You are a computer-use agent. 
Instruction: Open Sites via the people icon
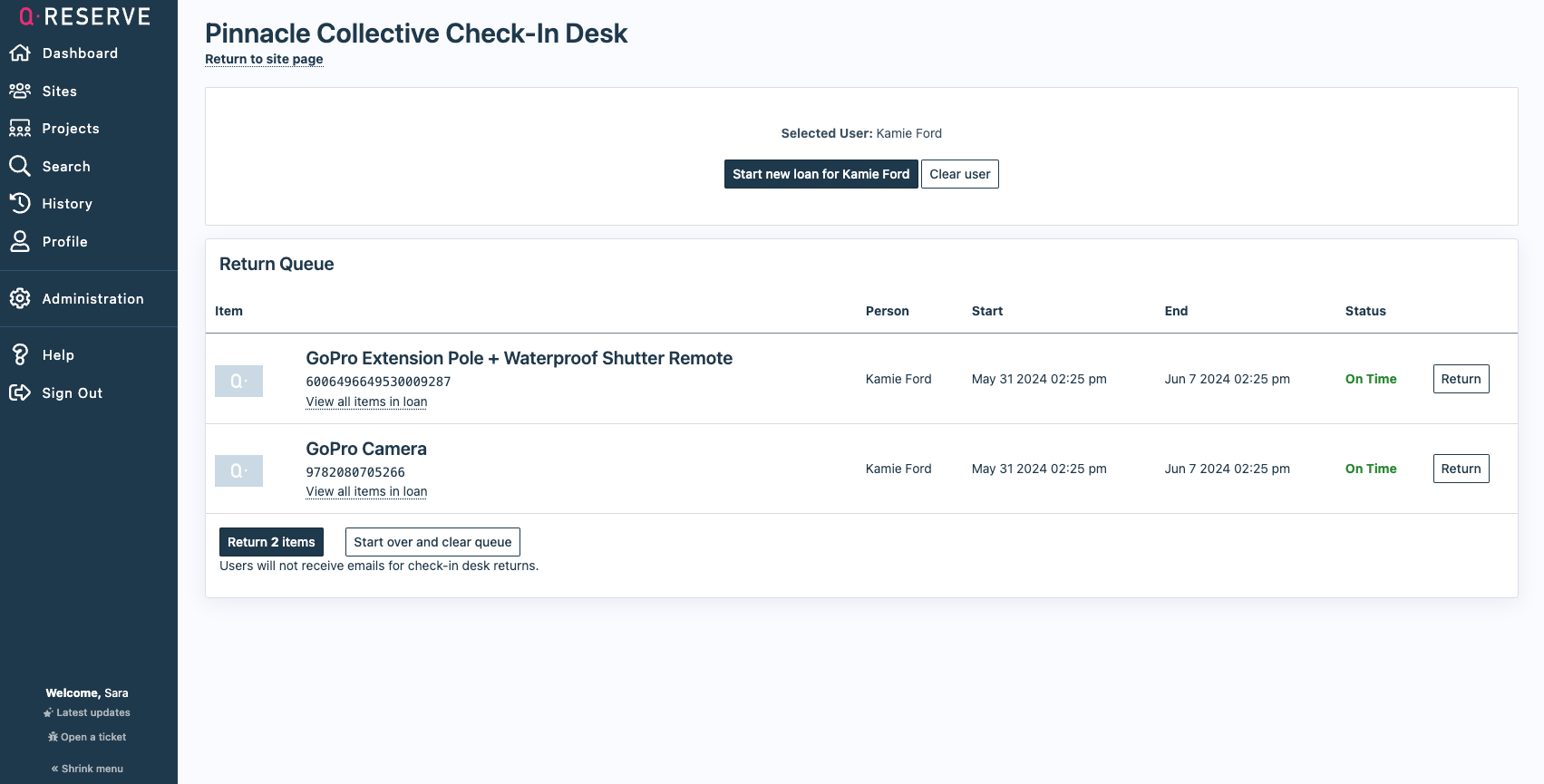pos(20,91)
